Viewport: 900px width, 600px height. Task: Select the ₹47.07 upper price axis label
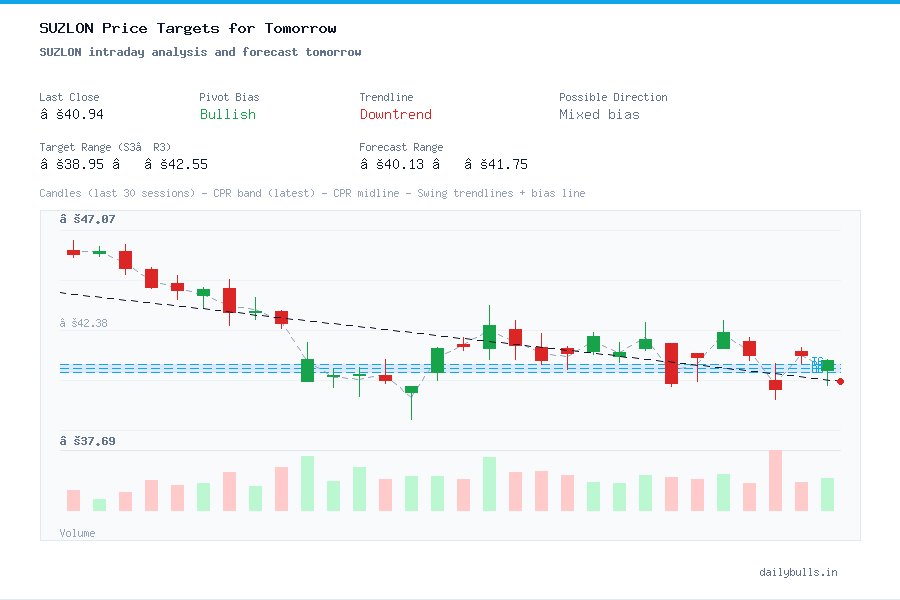point(90,218)
